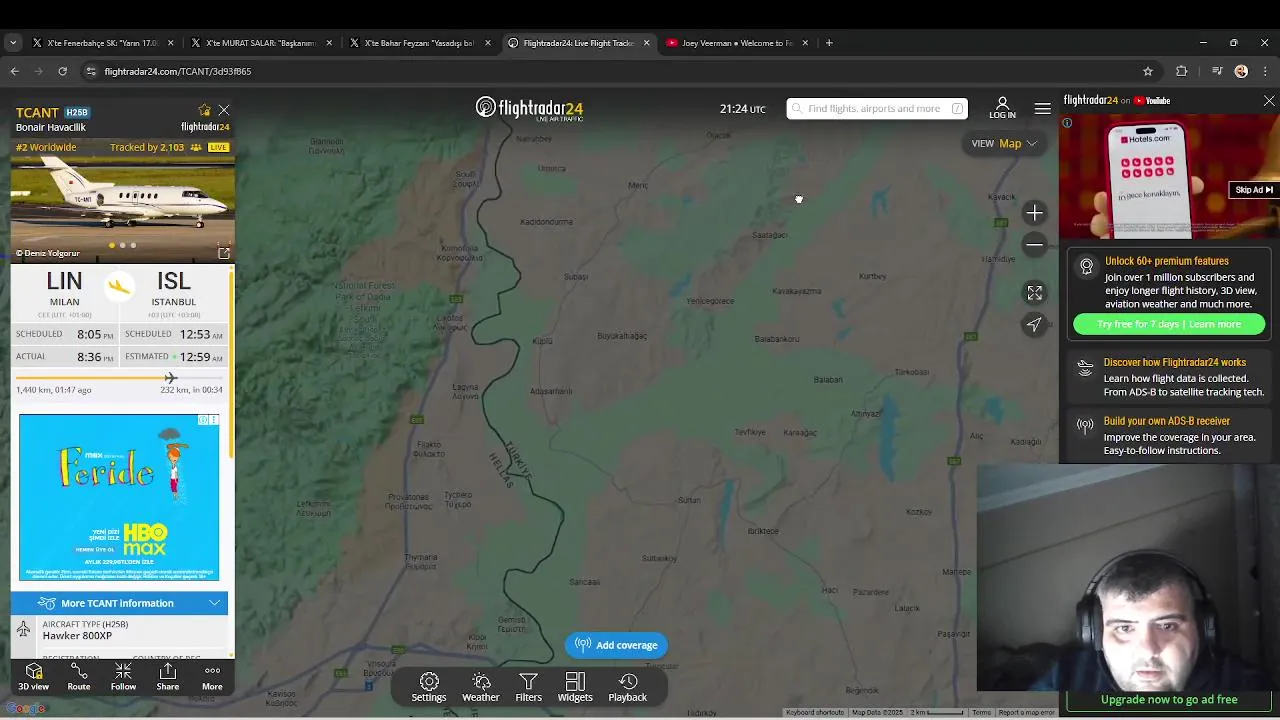Open the Widgets menu

coord(575,687)
